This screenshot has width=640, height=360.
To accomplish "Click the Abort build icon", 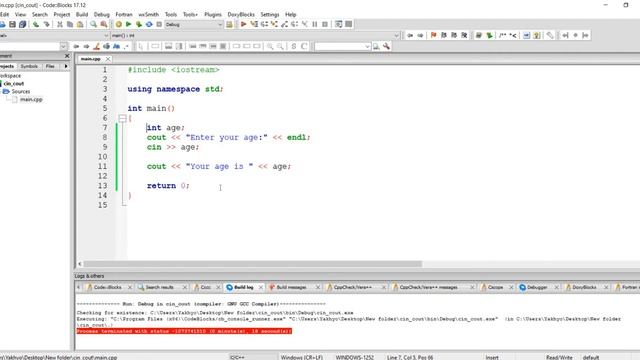I will coord(159,24).
